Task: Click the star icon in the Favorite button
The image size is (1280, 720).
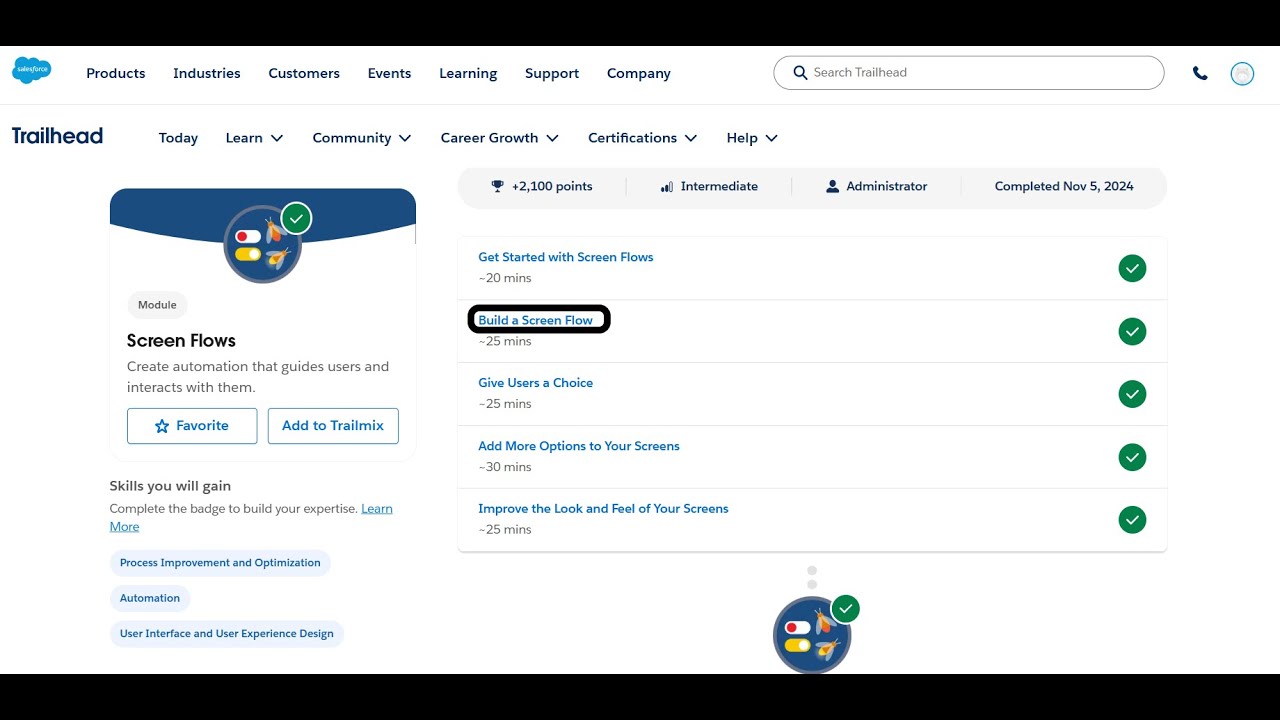Action: (x=162, y=426)
